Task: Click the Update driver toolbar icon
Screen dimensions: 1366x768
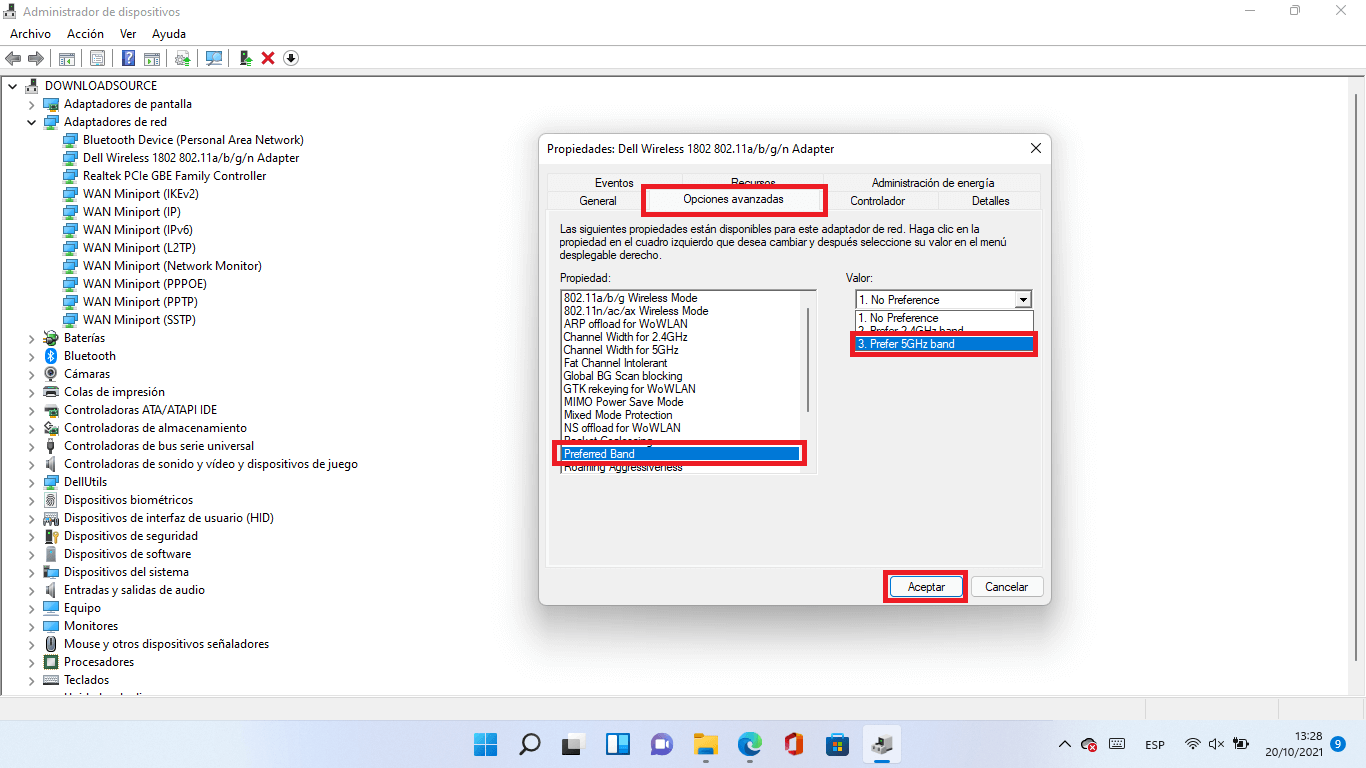Action: 183,58
